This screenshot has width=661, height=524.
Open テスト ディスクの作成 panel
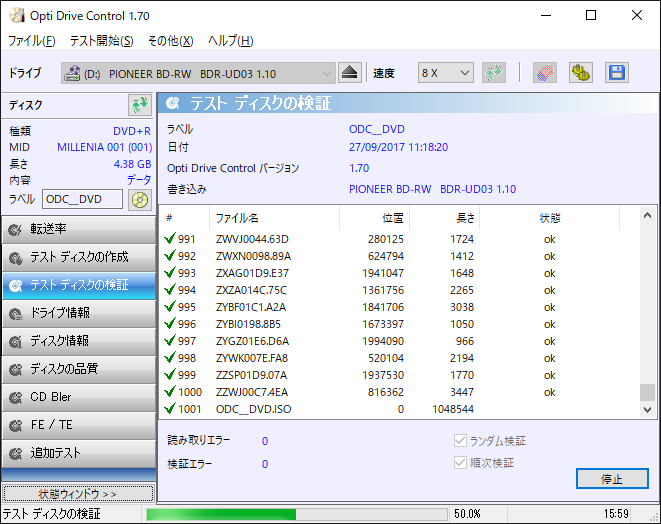tap(79, 257)
